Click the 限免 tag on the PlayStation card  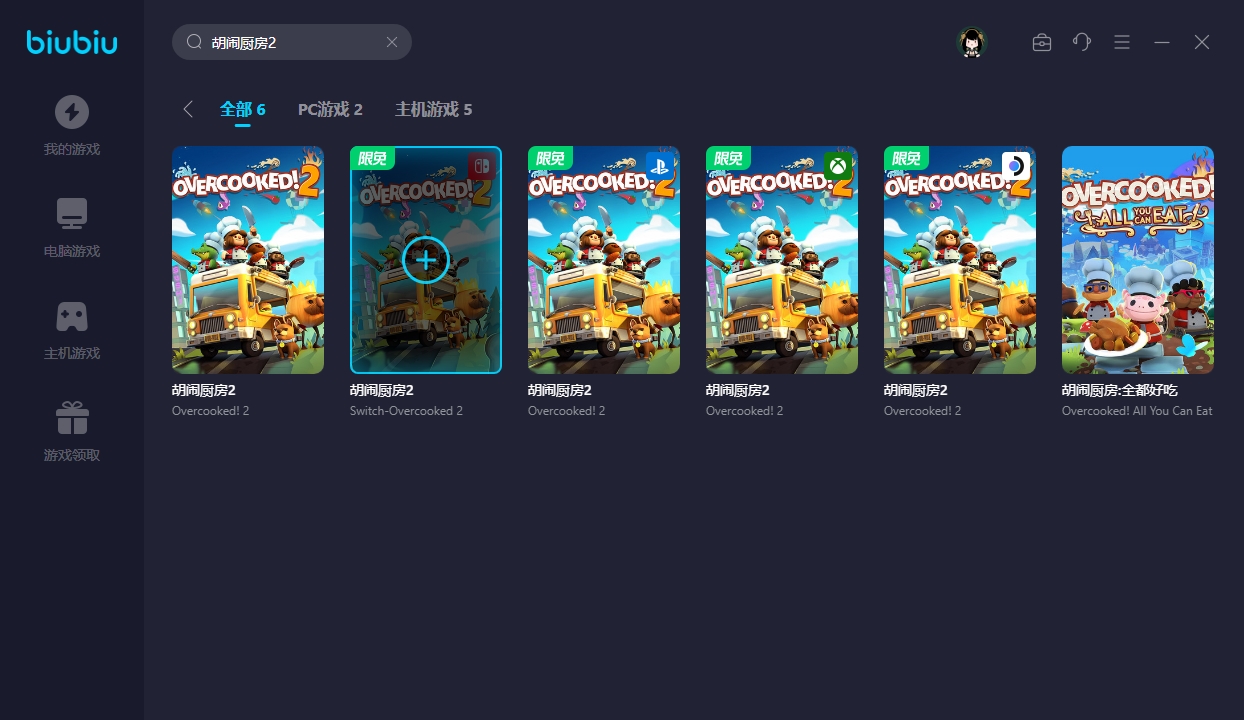point(551,158)
